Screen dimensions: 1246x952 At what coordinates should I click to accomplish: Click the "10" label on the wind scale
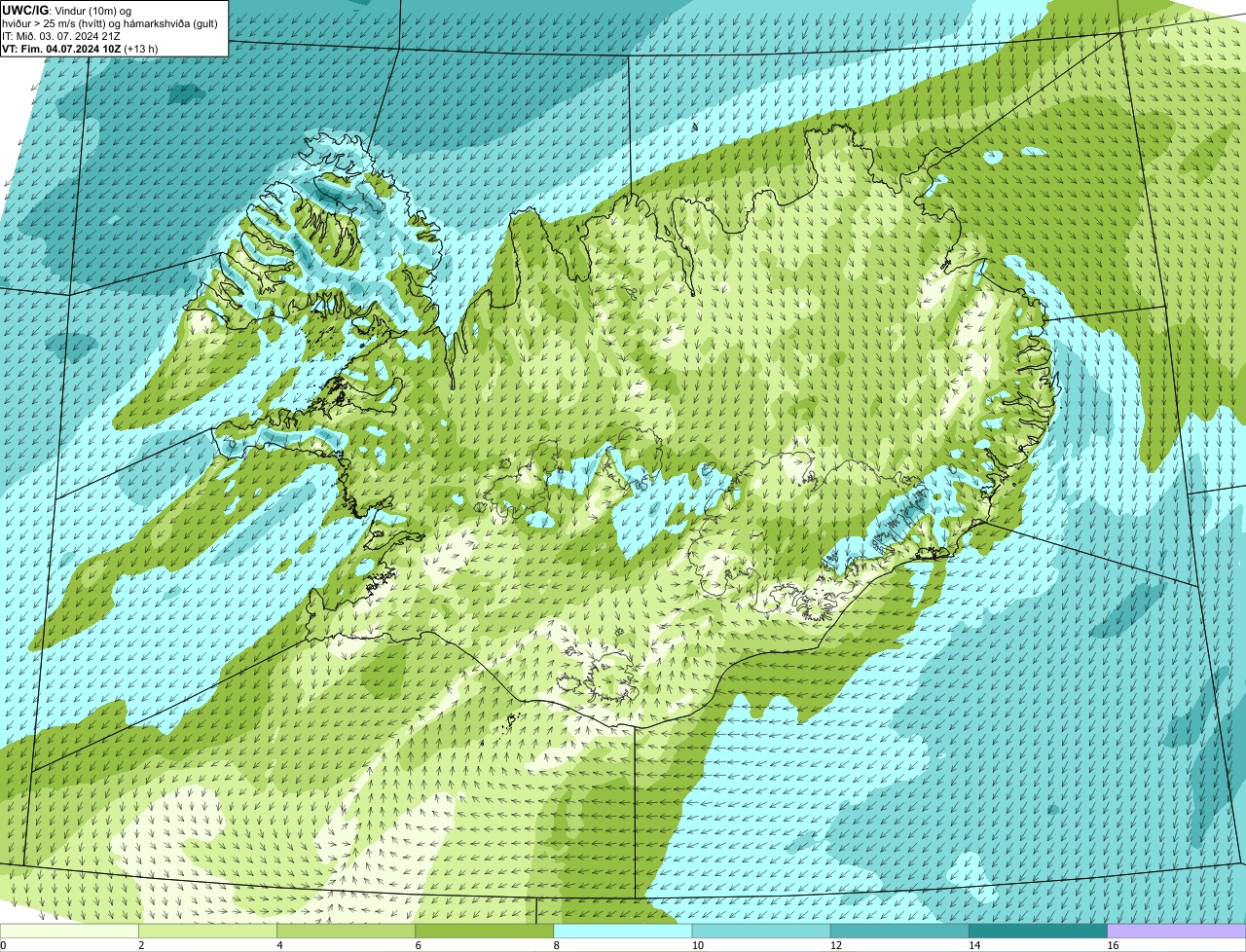coord(697,945)
